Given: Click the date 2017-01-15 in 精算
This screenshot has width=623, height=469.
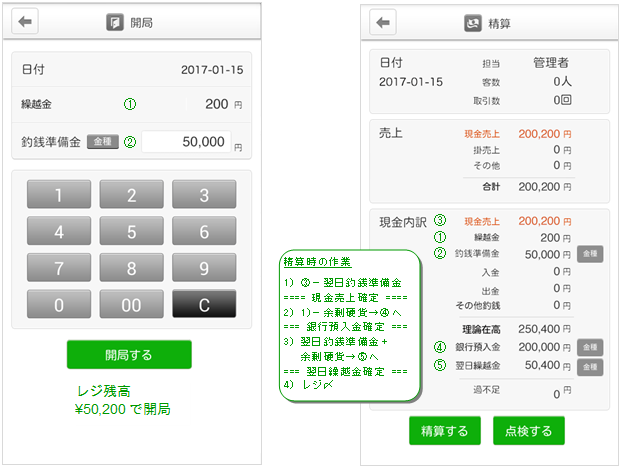Looking at the screenshot, I should (x=411, y=82).
